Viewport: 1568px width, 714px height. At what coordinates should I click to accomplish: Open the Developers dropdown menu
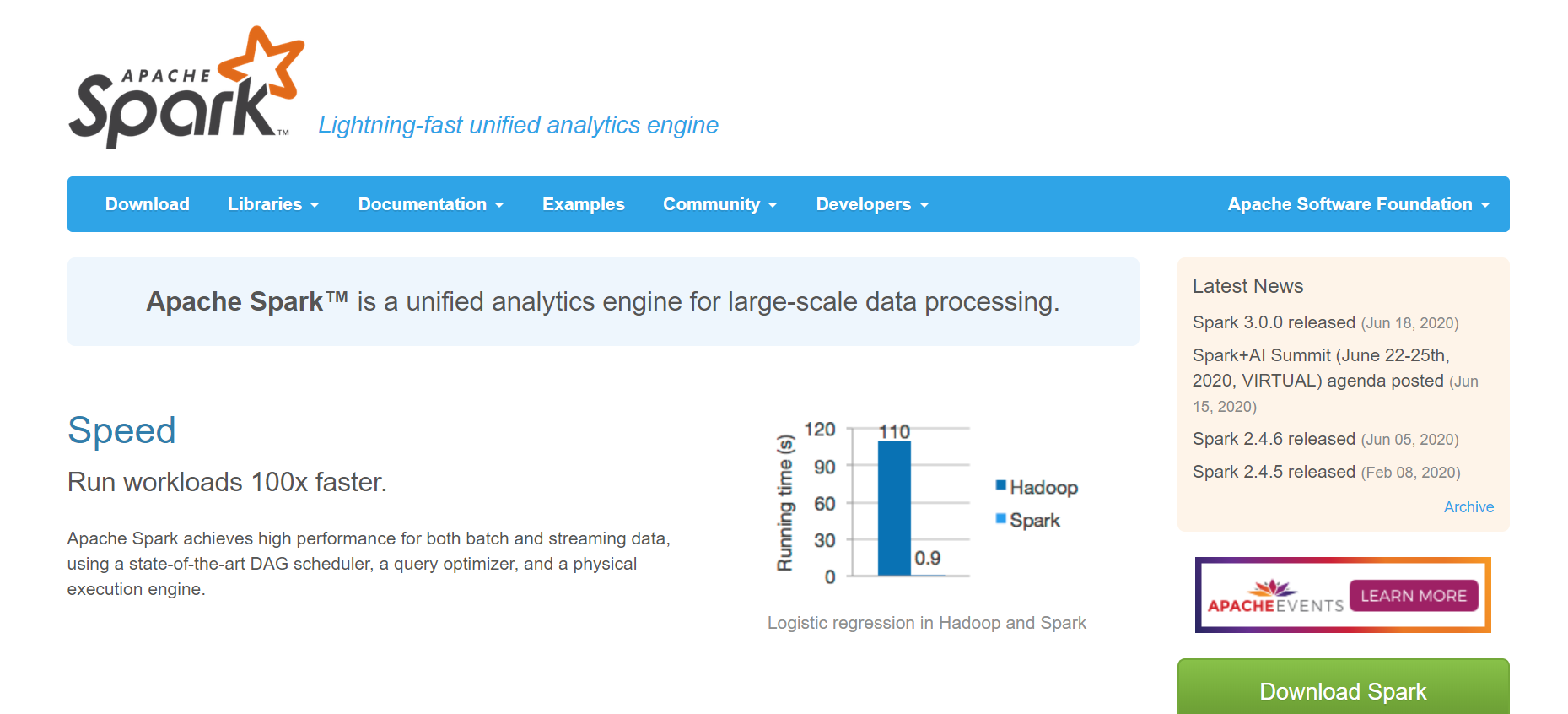pyautogui.click(x=872, y=204)
